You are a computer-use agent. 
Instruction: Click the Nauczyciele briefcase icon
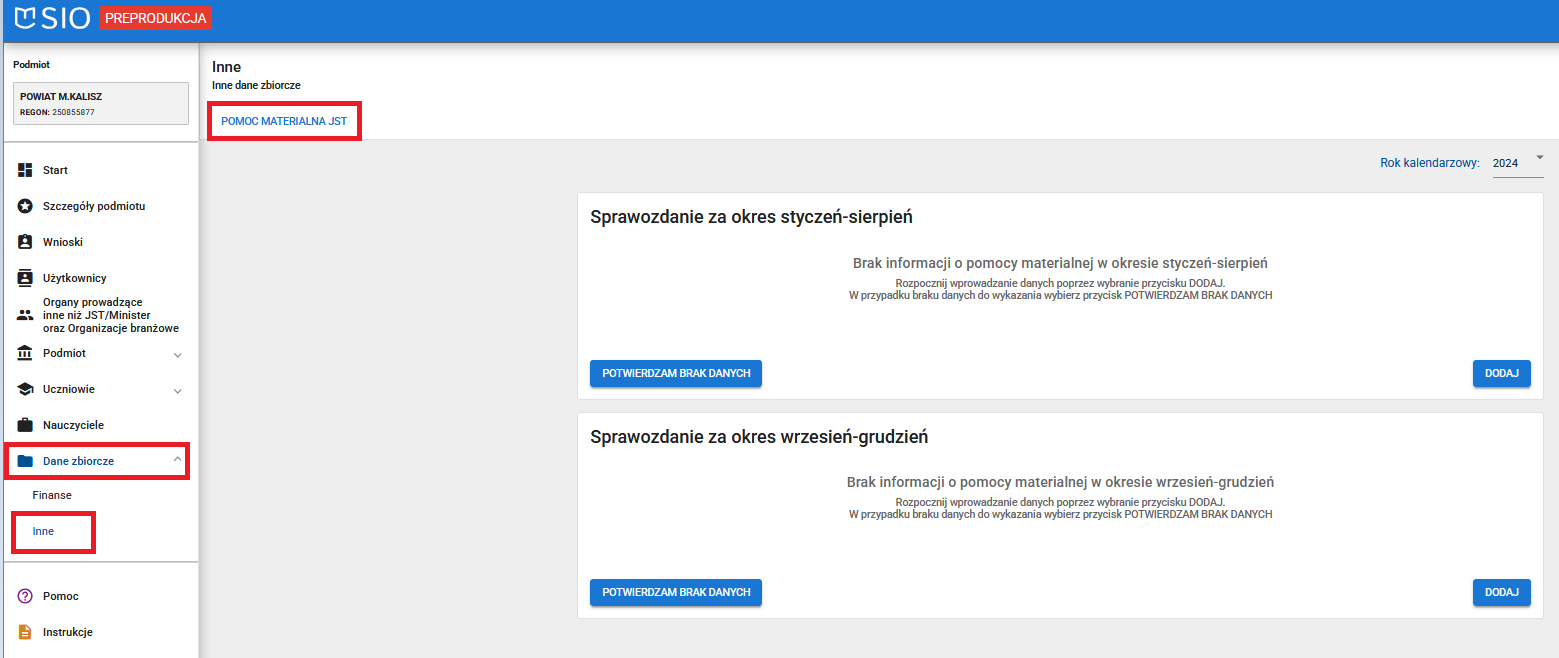[x=26, y=425]
